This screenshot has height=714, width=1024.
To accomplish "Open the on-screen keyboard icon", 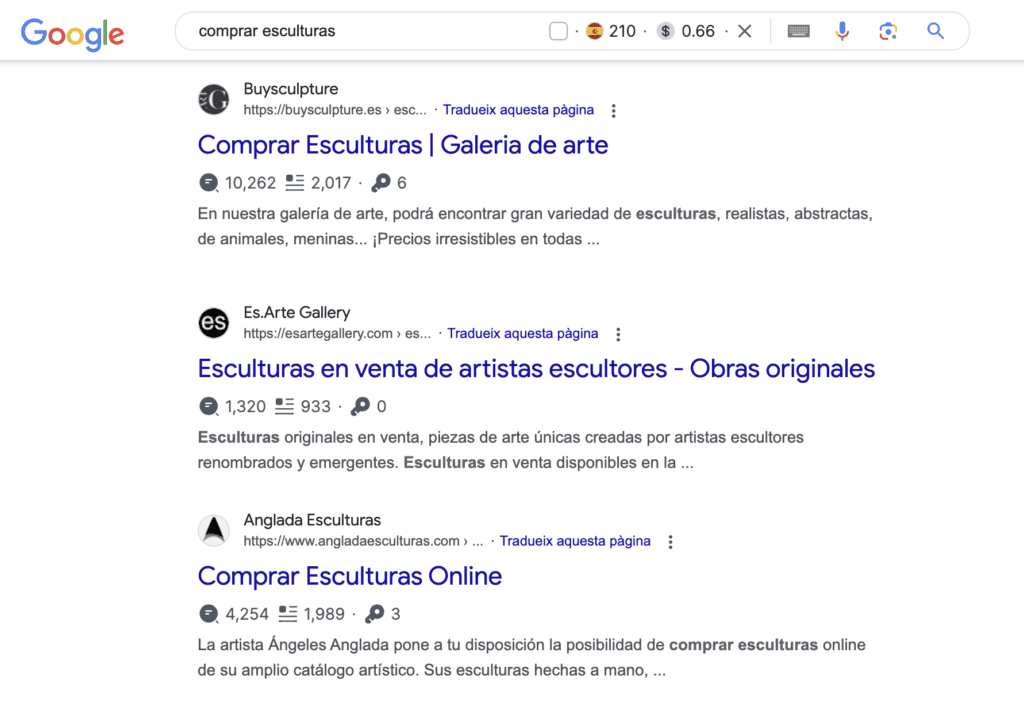I will (799, 31).
